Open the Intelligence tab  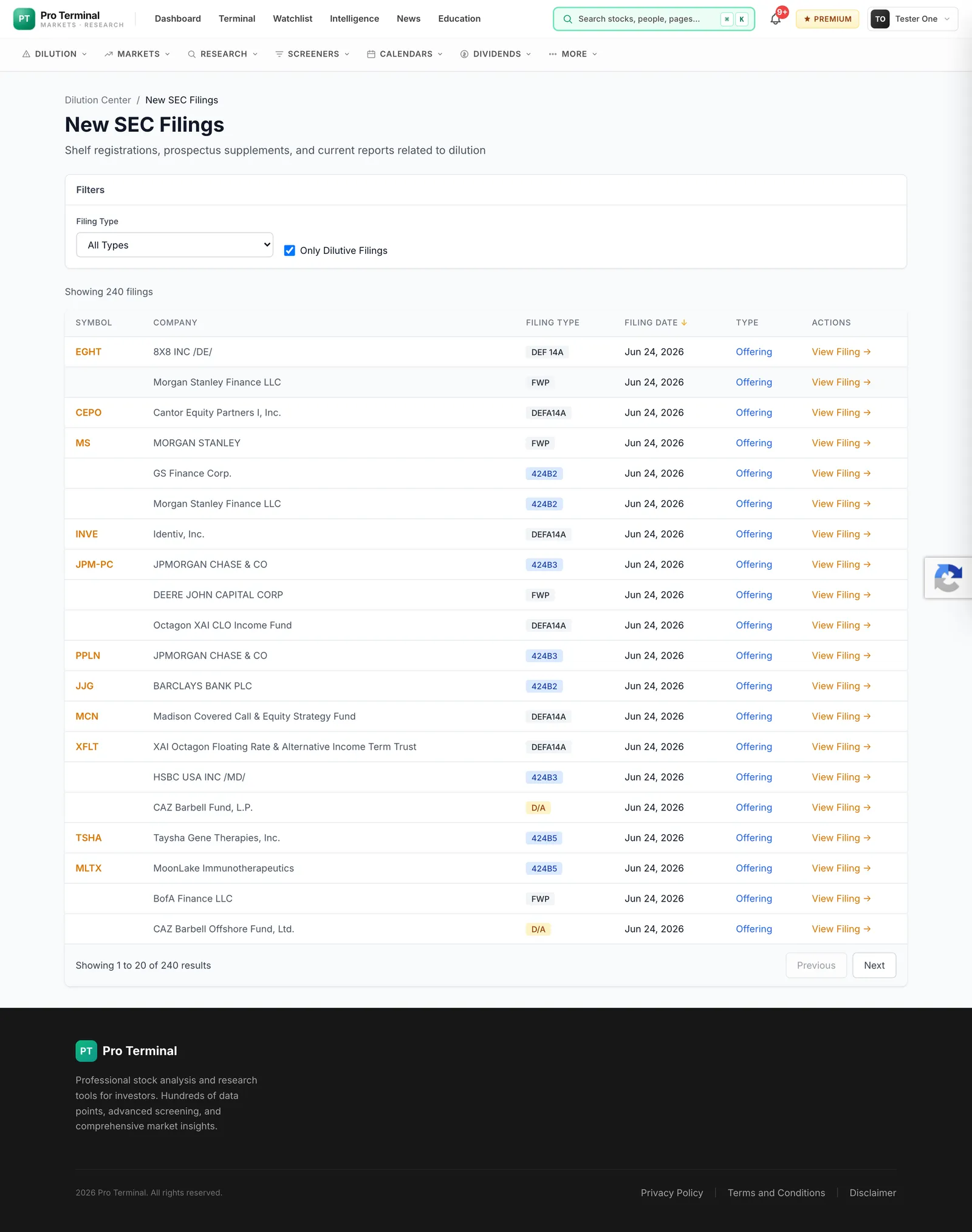355,19
